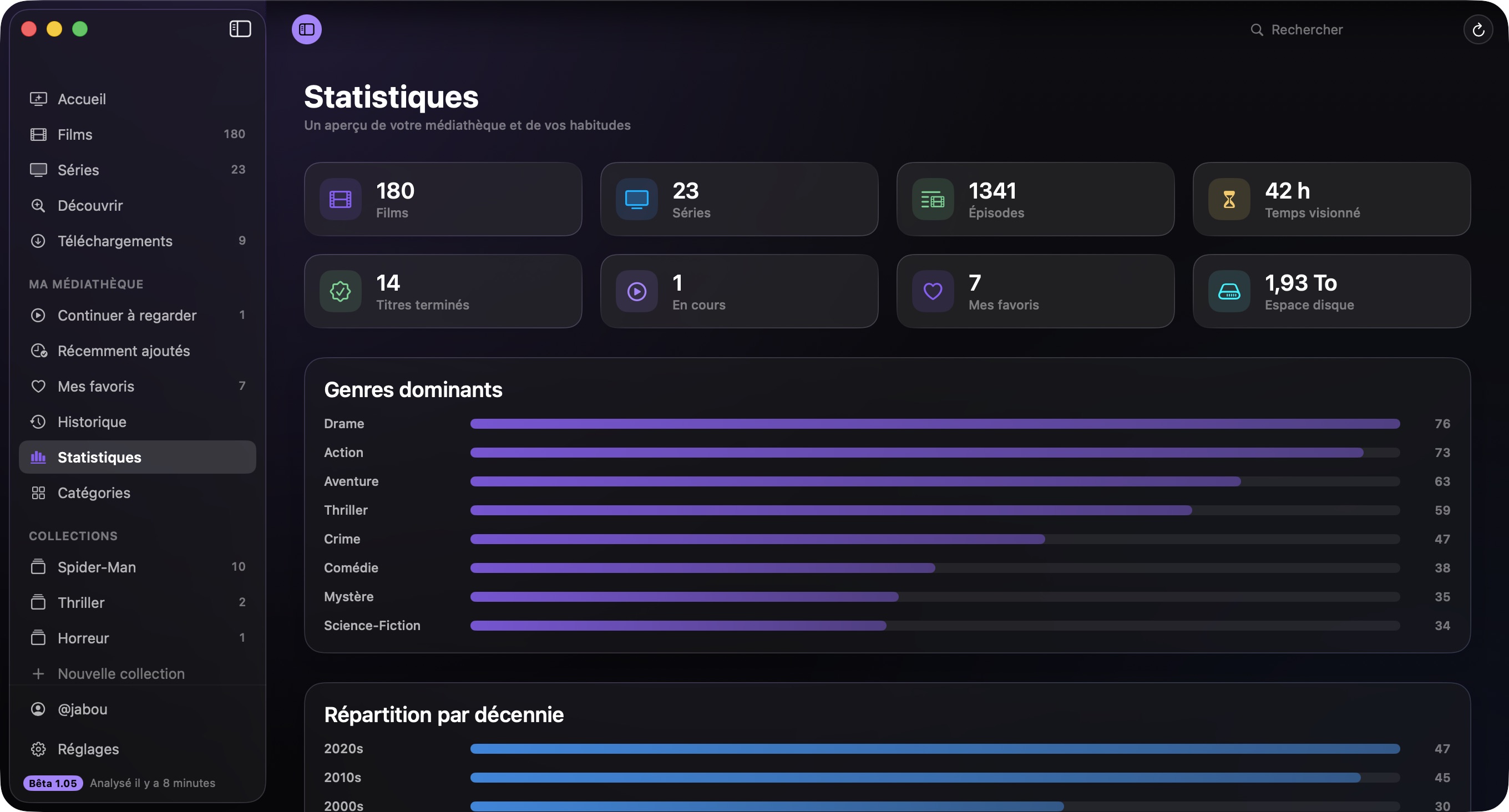Click the Bêta 1.05 badge
The height and width of the screenshot is (812, 1509).
(x=53, y=783)
